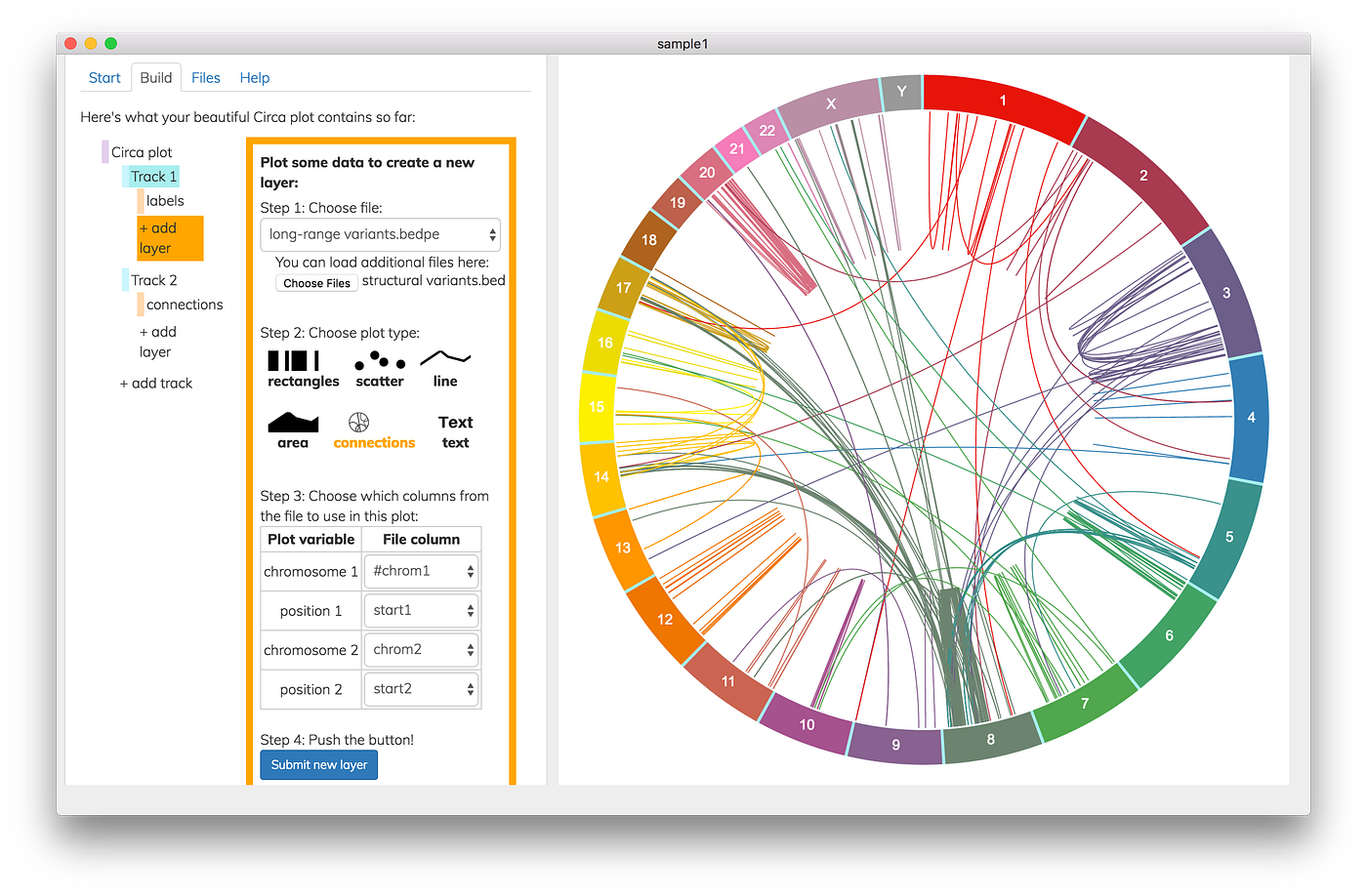Click add track at the tree bottom

[156, 383]
